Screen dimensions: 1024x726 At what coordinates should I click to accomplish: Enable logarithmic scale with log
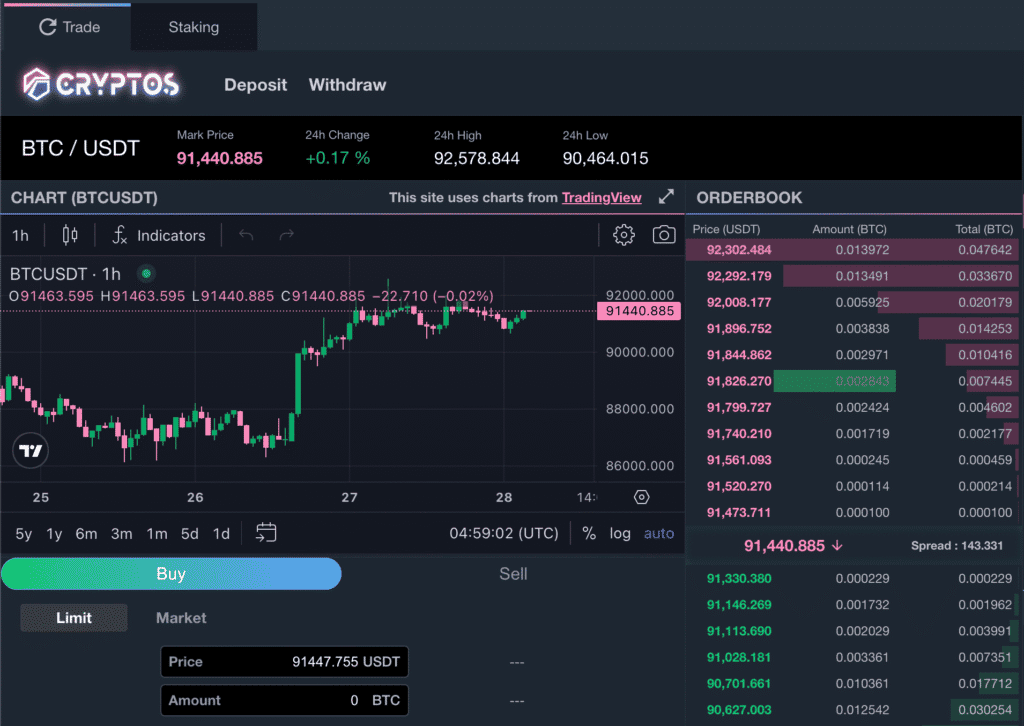(x=620, y=534)
